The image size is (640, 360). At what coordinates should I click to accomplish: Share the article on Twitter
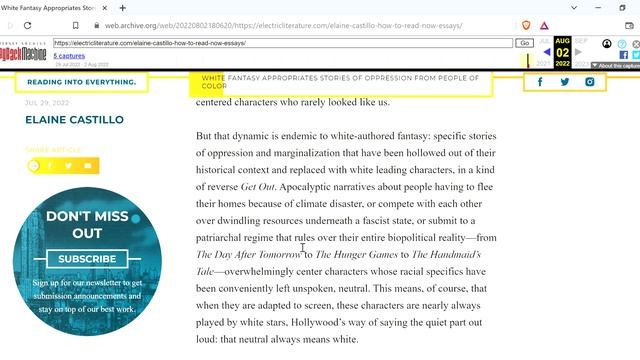point(69,166)
